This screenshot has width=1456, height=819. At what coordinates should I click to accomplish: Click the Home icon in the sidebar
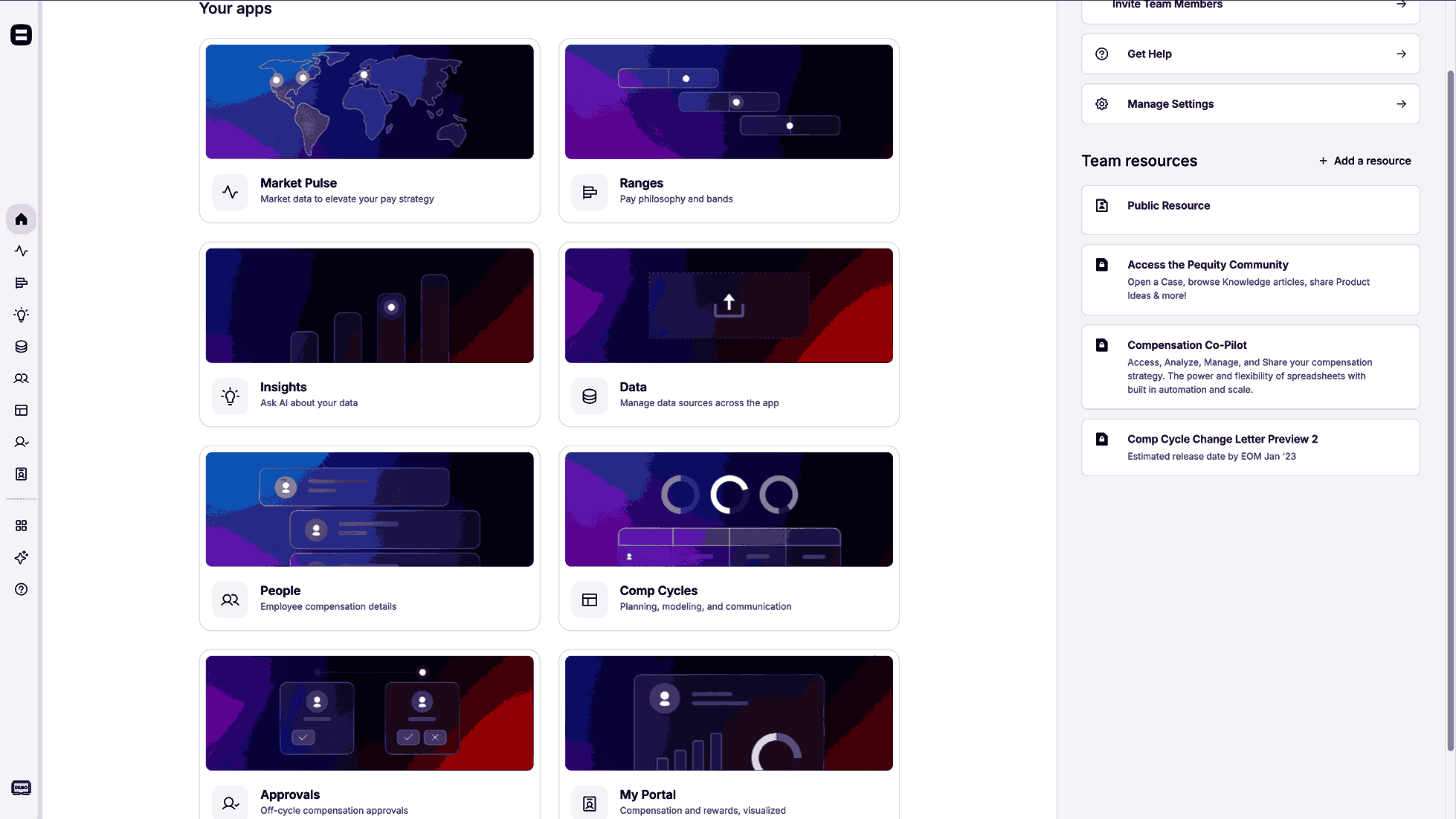coord(21,219)
